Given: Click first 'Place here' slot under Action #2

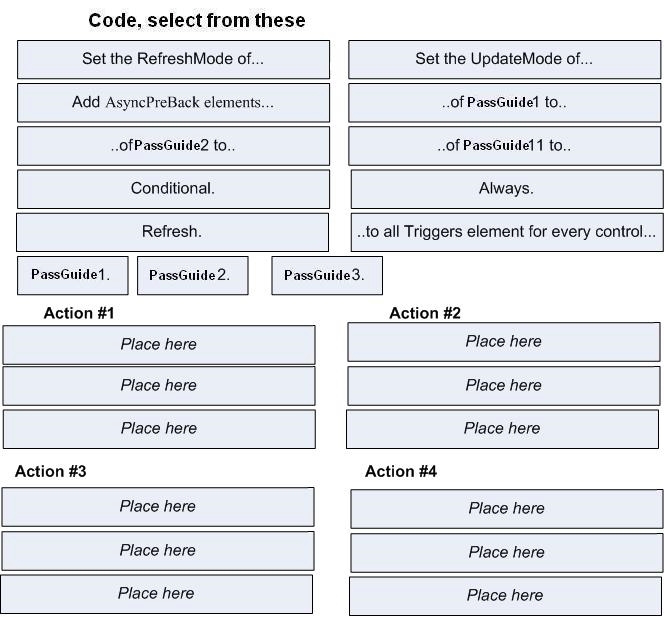Looking at the screenshot, I should click(504, 342).
